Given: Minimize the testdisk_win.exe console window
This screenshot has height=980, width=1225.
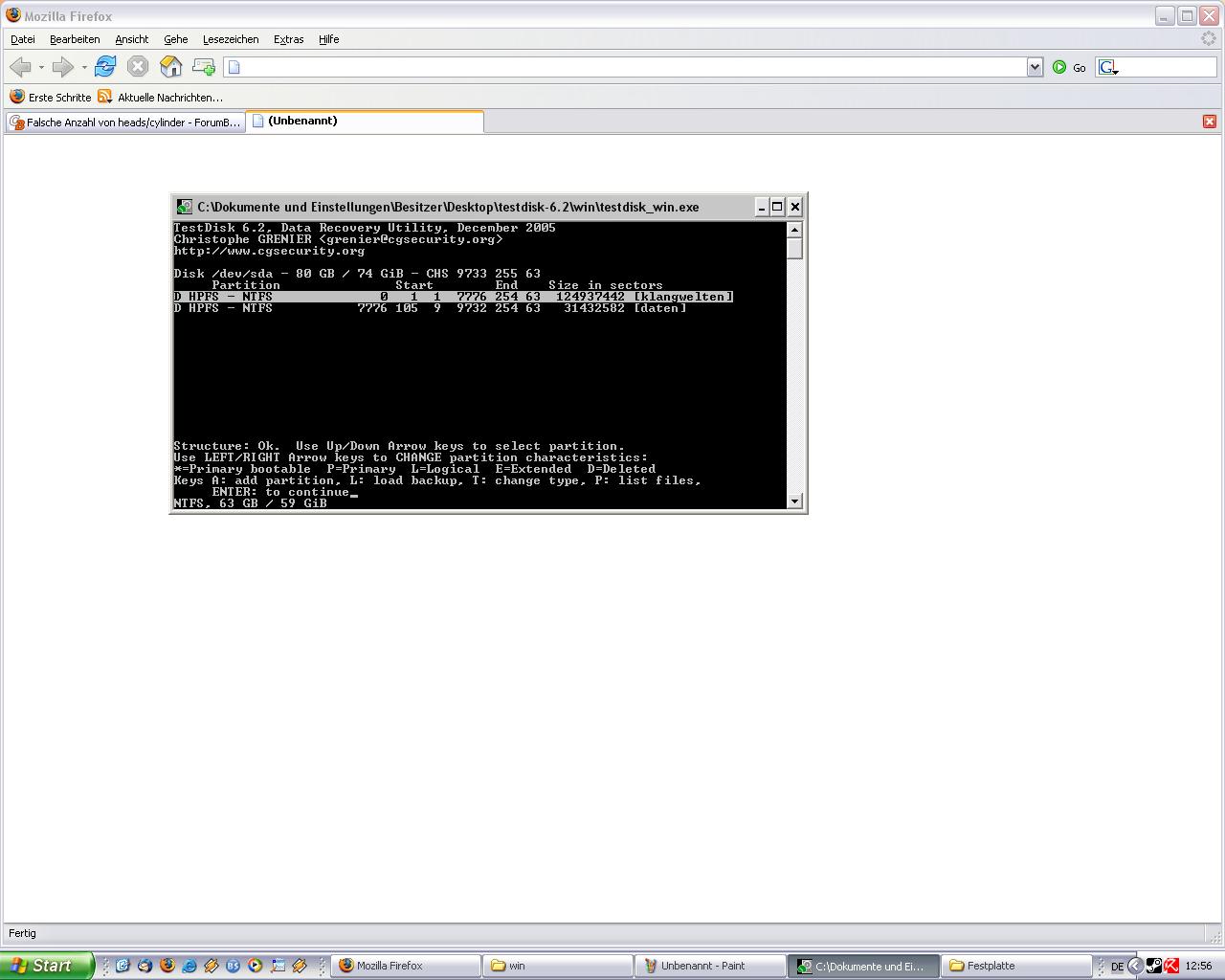Looking at the screenshot, I should pyautogui.click(x=762, y=207).
